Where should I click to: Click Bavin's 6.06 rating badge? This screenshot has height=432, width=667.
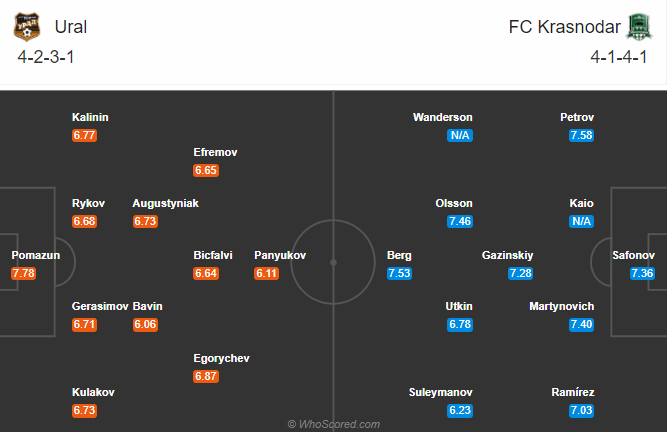tap(145, 324)
